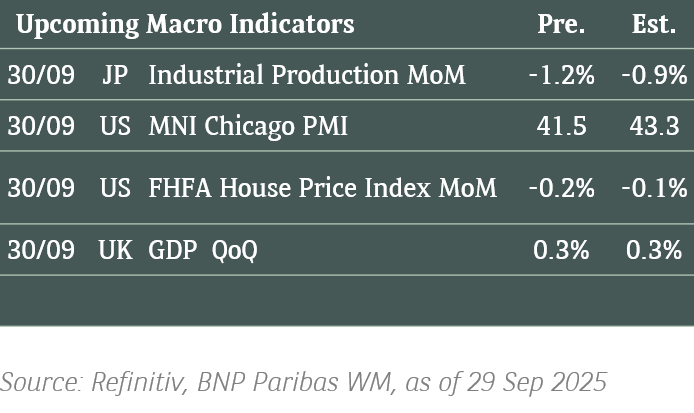Click UK GDP previous value 0.3%
Image resolution: width=694 pixels, height=413 pixels.
point(561,250)
